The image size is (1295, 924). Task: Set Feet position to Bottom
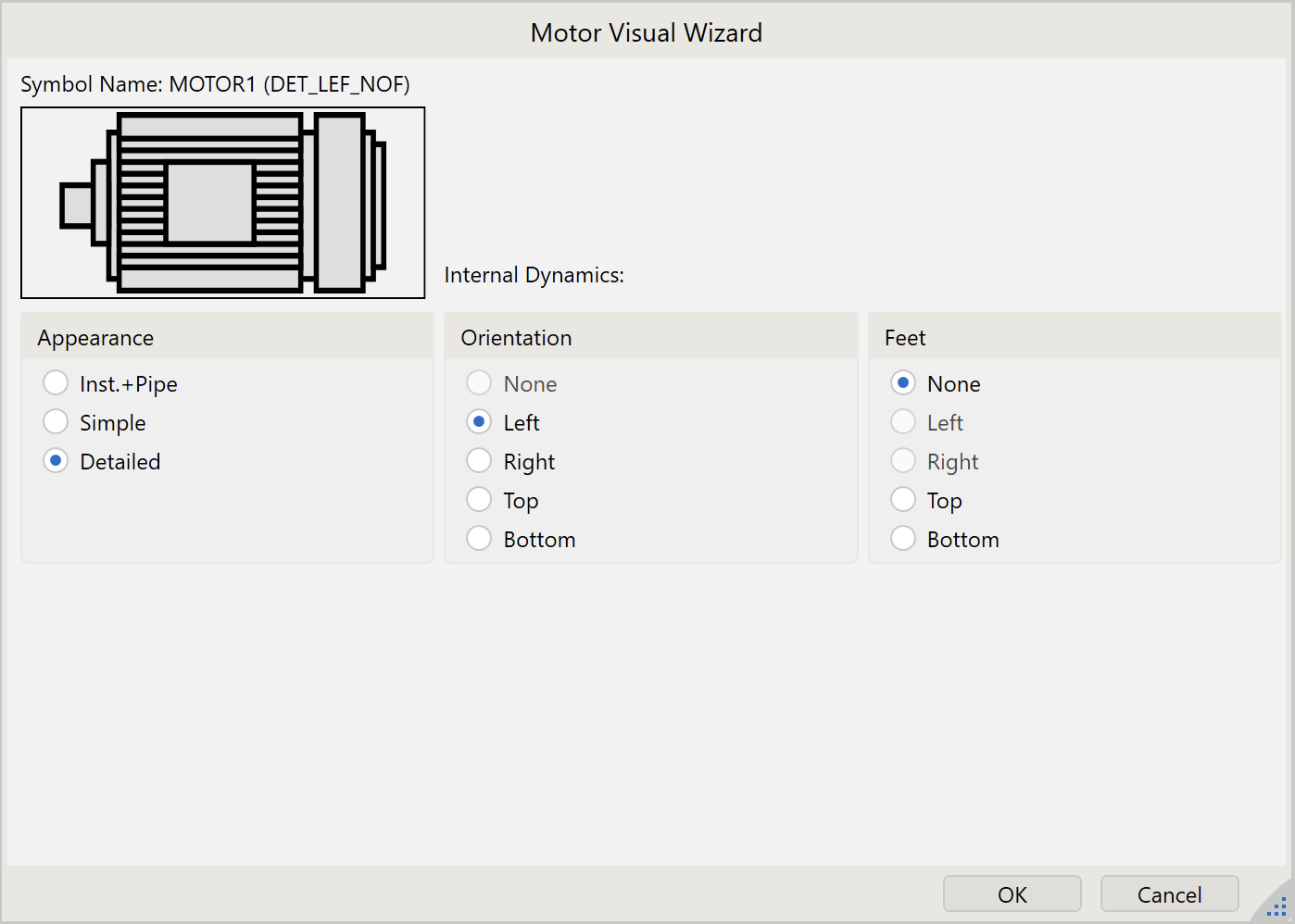click(903, 539)
